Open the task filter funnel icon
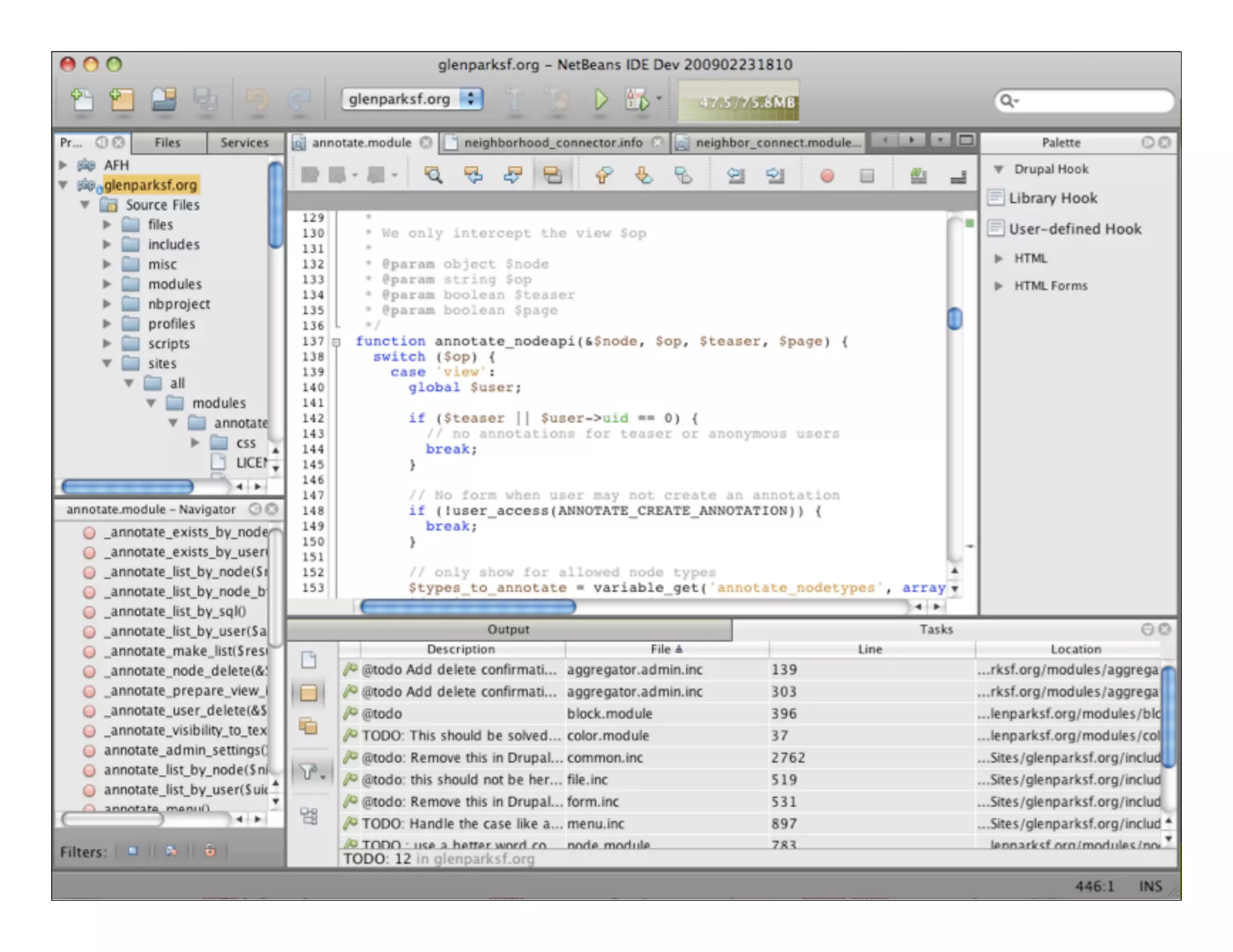The width and height of the screenshot is (1233, 952). coord(308,771)
